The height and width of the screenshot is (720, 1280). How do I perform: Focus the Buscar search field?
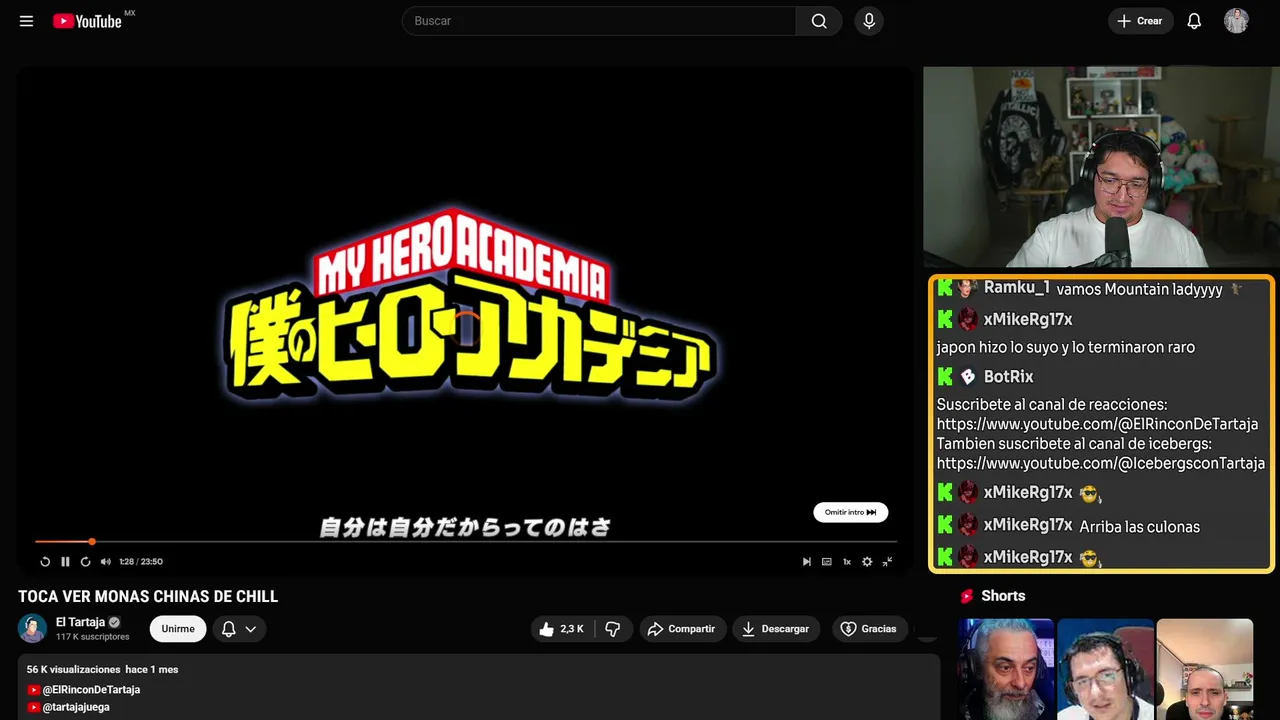tap(599, 21)
